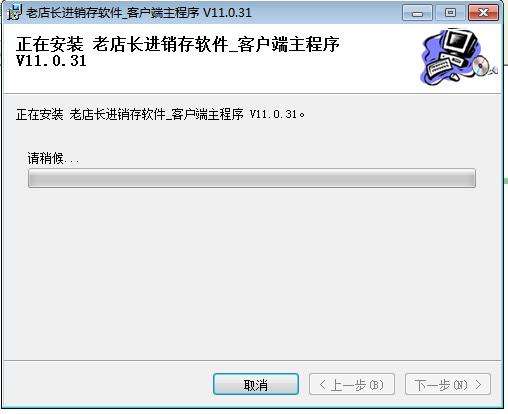Click the 正在安装 status message line
This screenshot has height=414, width=508.
[x=160, y=114]
